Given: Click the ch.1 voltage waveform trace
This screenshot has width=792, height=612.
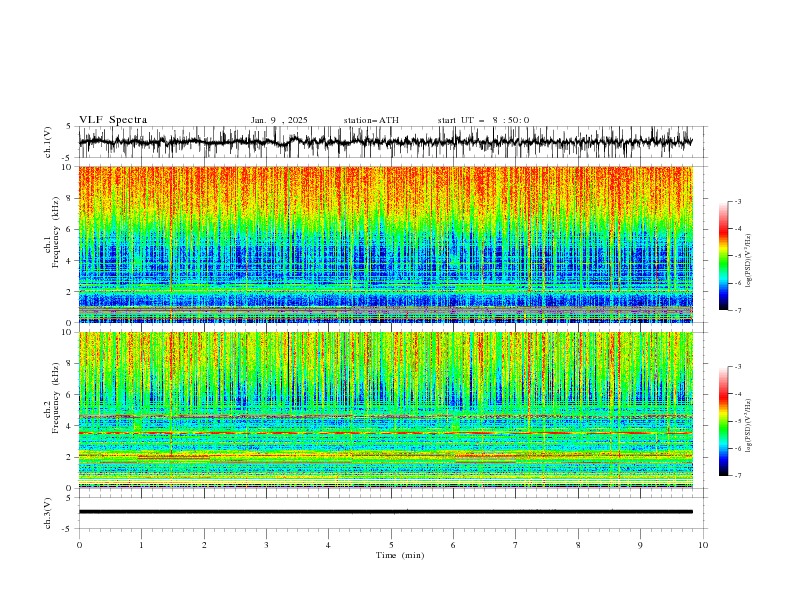Looking at the screenshot, I should coord(385,142).
